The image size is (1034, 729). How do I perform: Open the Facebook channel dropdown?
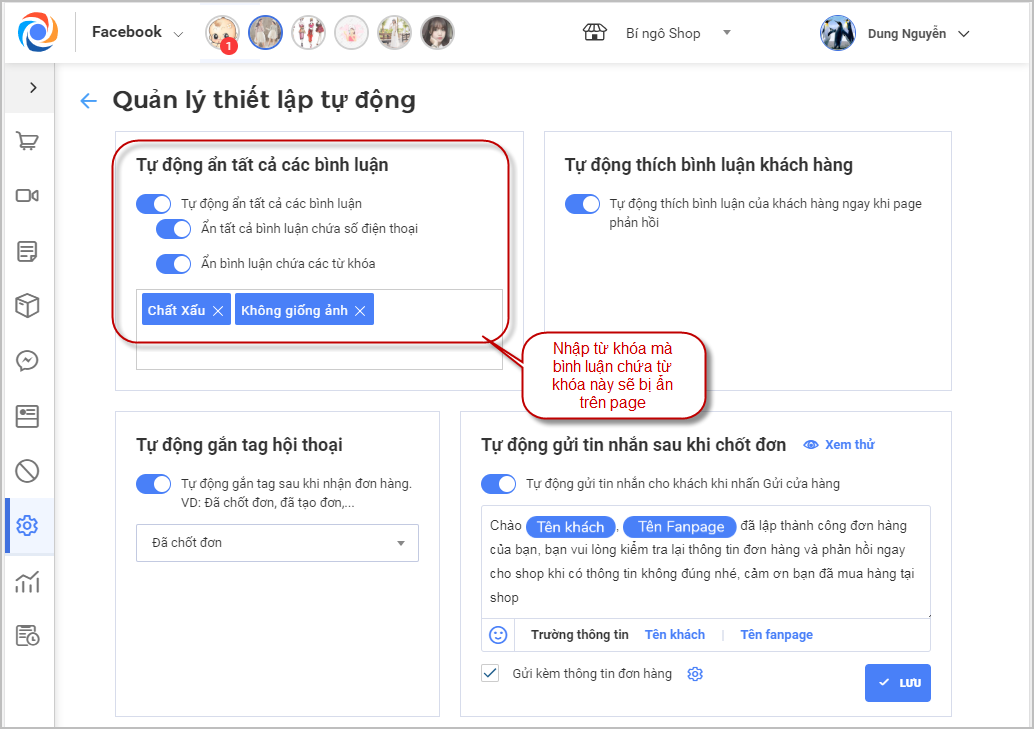tap(137, 32)
